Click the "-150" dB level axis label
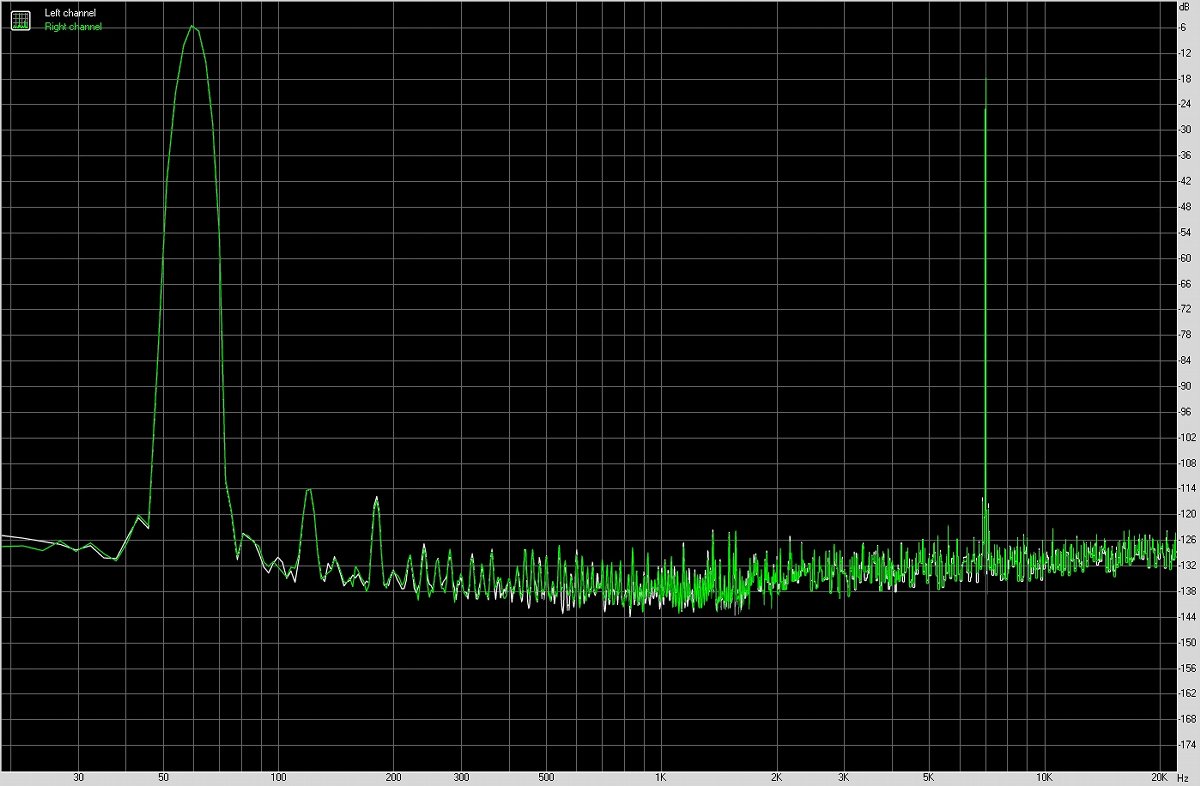The image size is (1200, 786). pyautogui.click(x=1187, y=643)
